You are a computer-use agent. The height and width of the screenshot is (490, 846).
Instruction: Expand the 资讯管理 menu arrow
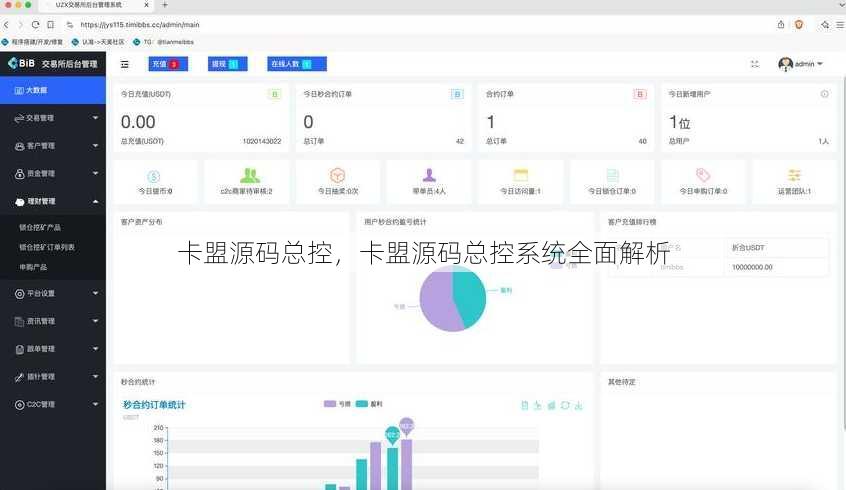point(95,321)
